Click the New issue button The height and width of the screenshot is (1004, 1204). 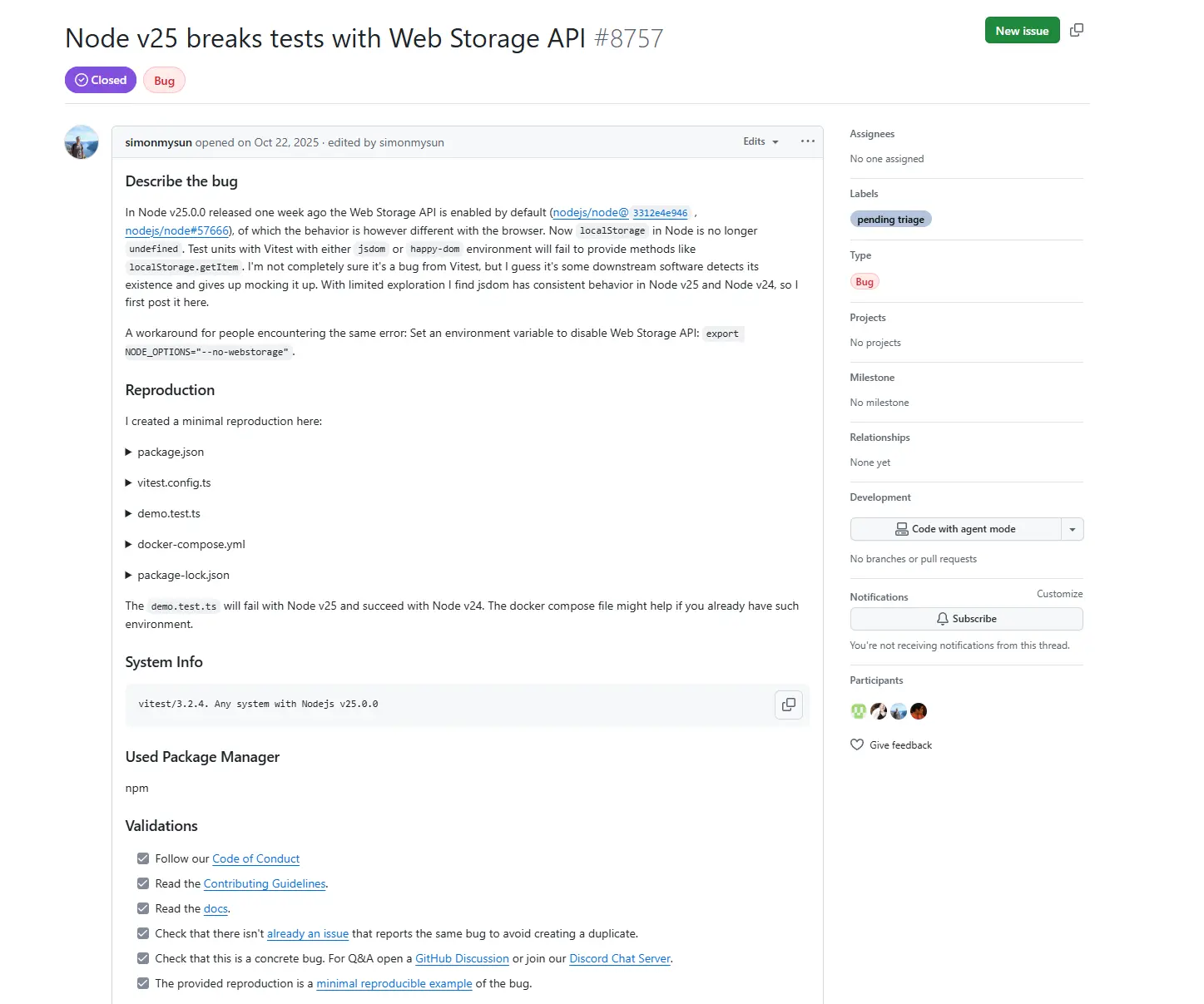pos(1022,30)
